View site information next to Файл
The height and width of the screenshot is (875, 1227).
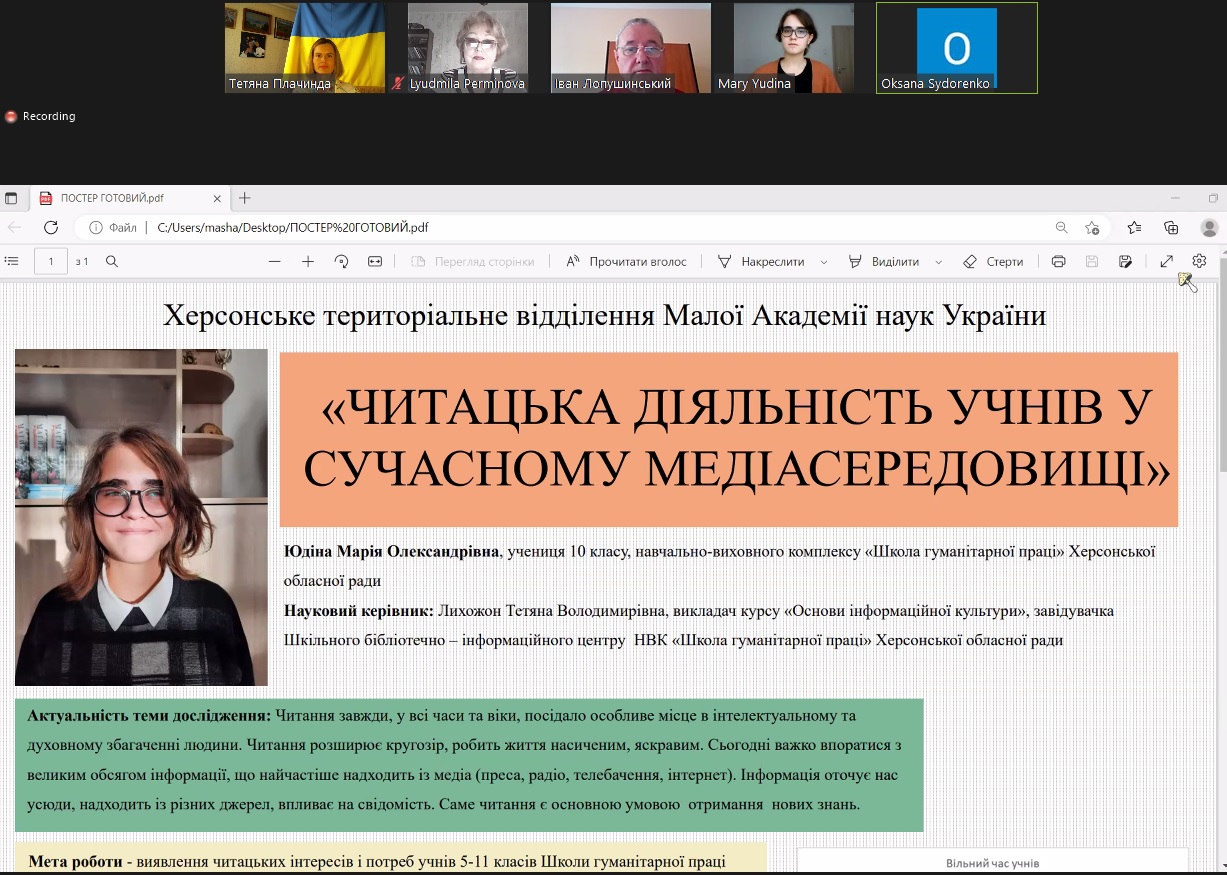96,228
